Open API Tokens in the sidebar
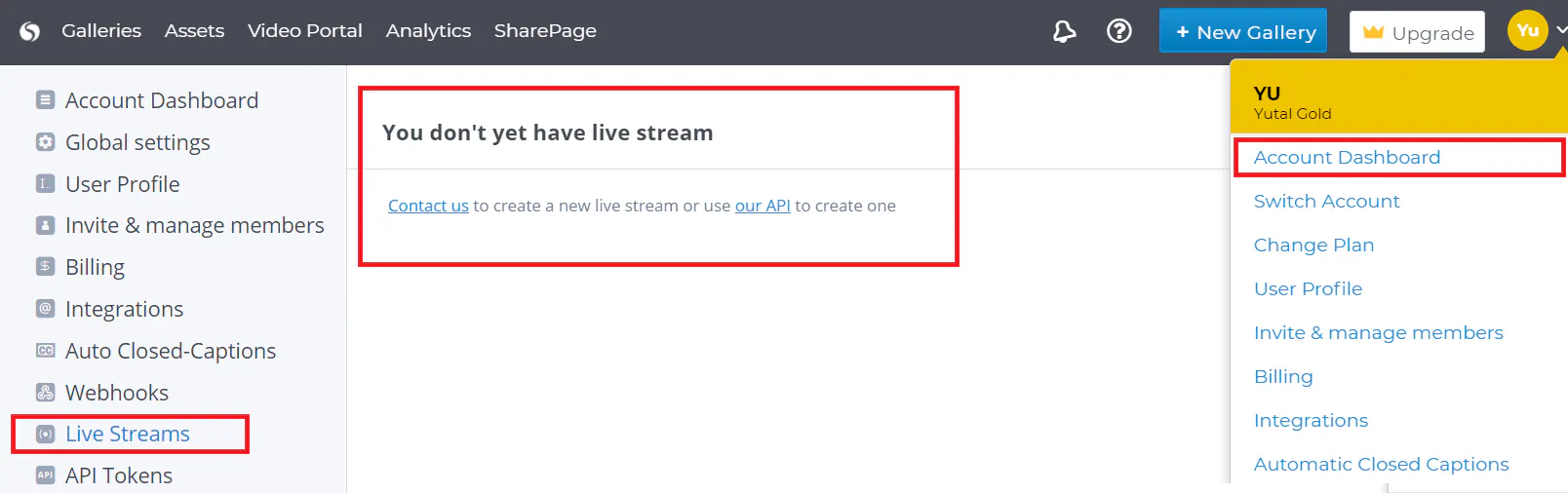1568x493 pixels. (x=119, y=475)
